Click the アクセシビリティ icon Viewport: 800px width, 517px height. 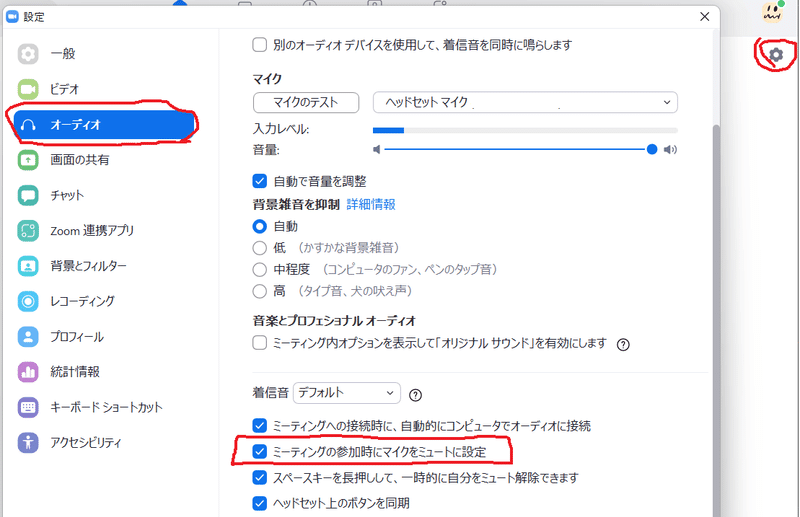coord(28,442)
